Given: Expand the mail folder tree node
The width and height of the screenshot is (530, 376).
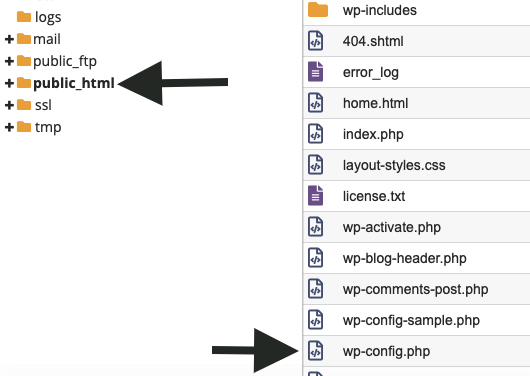Looking at the screenshot, I should click(x=9, y=39).
